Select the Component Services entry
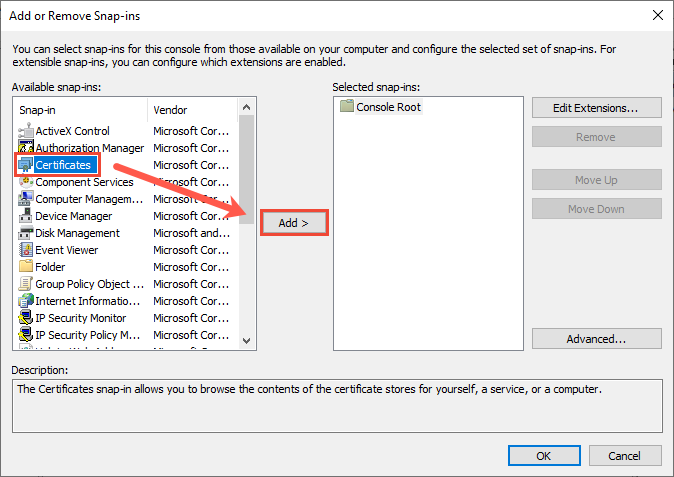This screenshot has height=477, width=674. coord(84,182)
